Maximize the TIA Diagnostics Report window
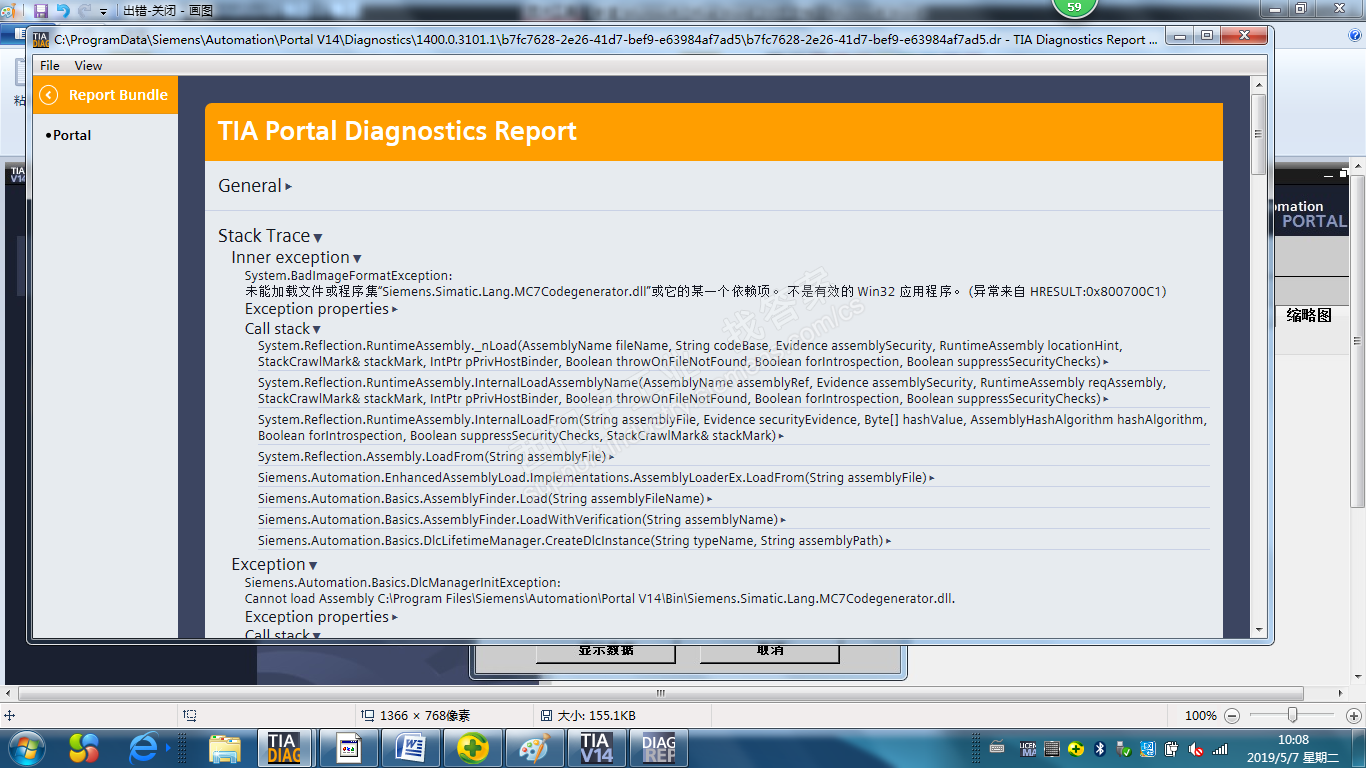The image size is (1366, 768). coord(1207,37)
